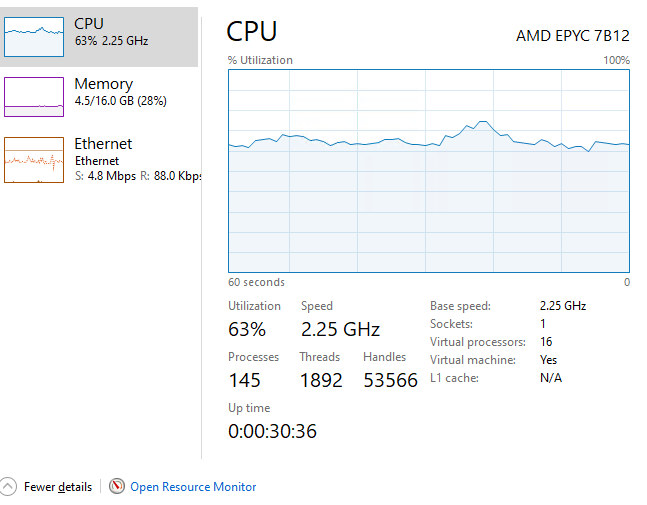Open the CPU sidebar entry label
Image resolution: width=647 pixels, height=505 pixels.
89,24
